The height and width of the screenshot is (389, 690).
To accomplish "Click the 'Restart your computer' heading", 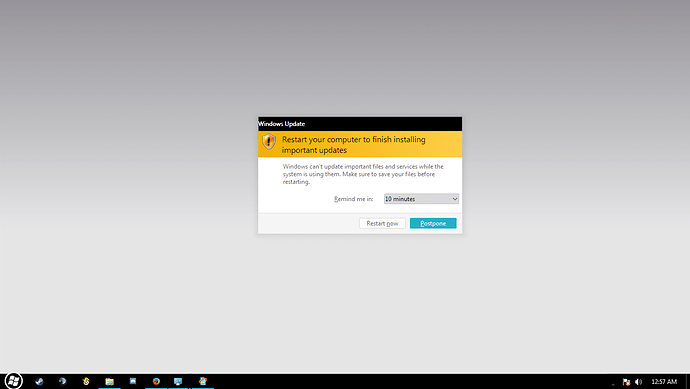I will tap(354, 145).
